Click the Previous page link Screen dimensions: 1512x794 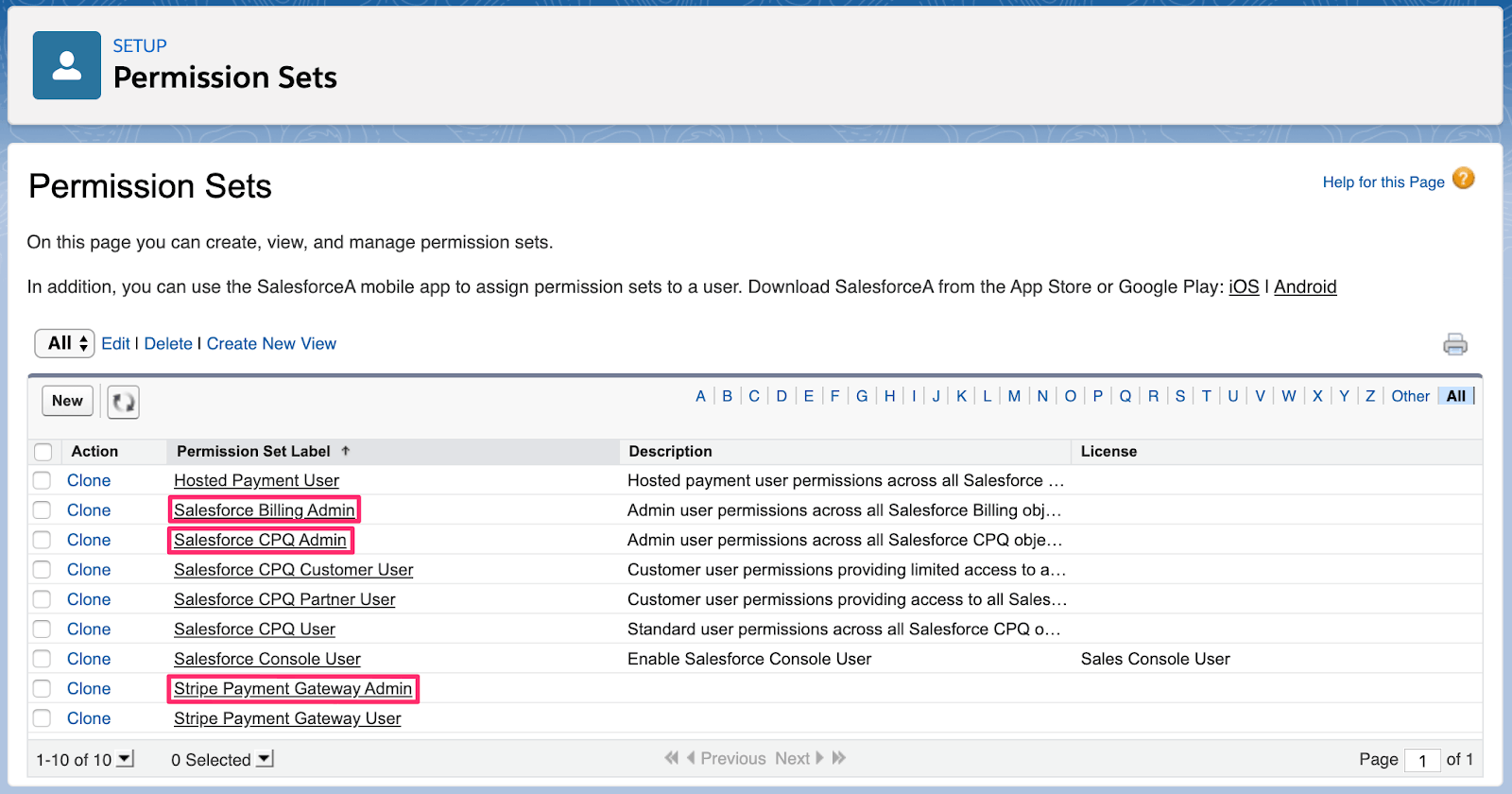[x=727, y=758]
